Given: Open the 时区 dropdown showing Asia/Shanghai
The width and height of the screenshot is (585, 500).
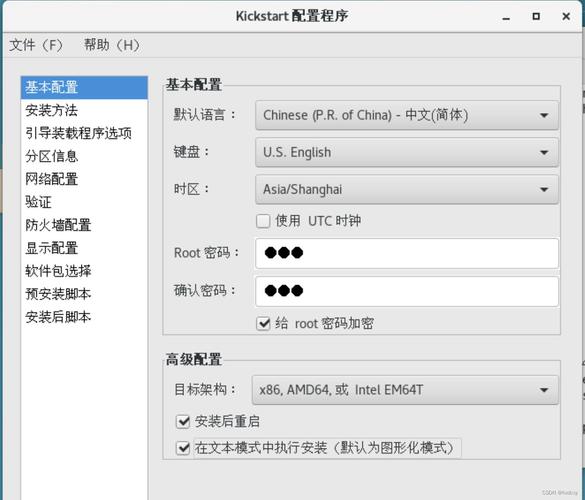Looking at the screenshot, I should 407,190.
